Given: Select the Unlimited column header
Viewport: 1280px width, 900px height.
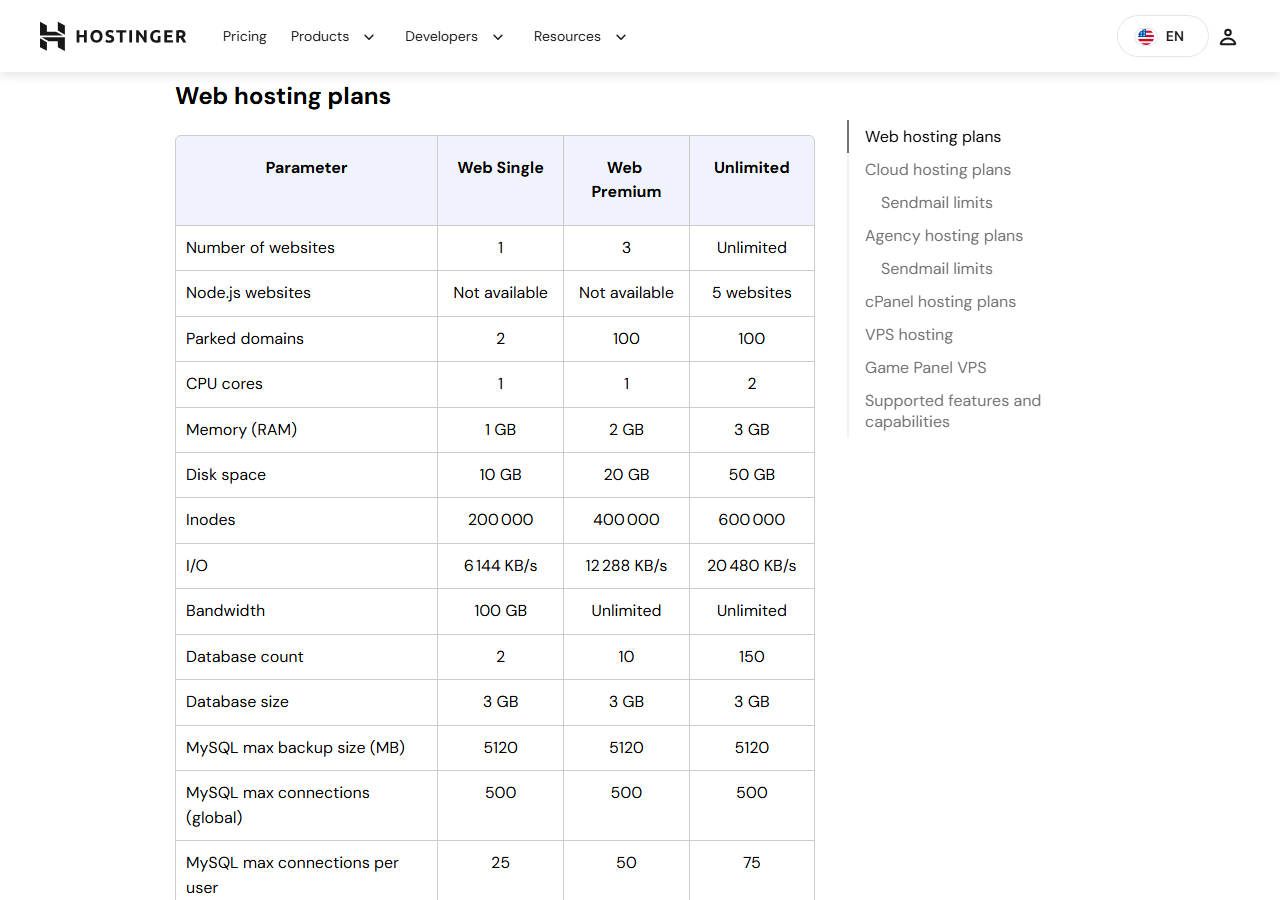Looking at the screenshot, I should [752, 168].
